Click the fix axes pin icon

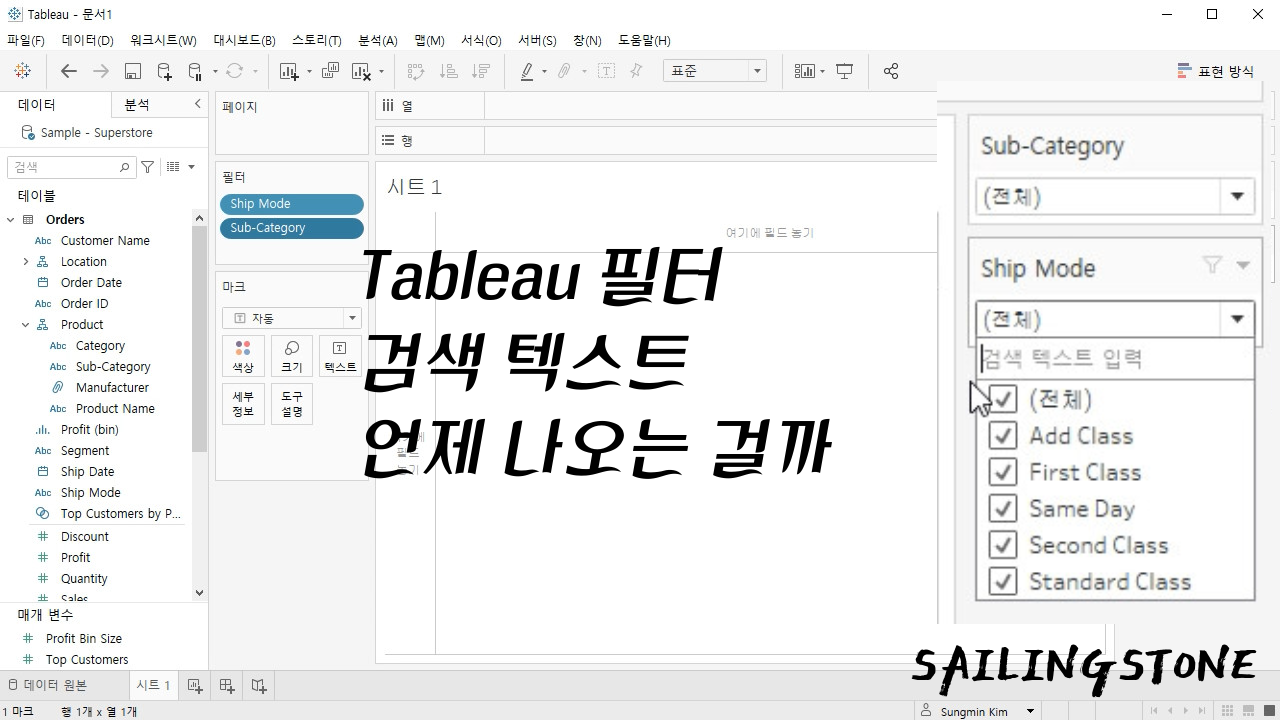pos(636,71)
